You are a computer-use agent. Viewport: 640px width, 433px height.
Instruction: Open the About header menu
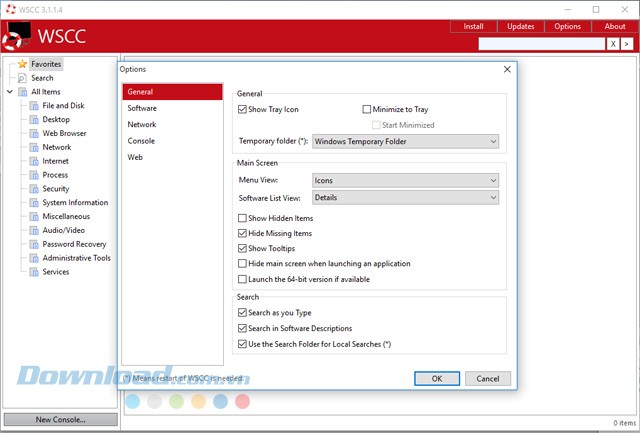(x=615, y=27)
